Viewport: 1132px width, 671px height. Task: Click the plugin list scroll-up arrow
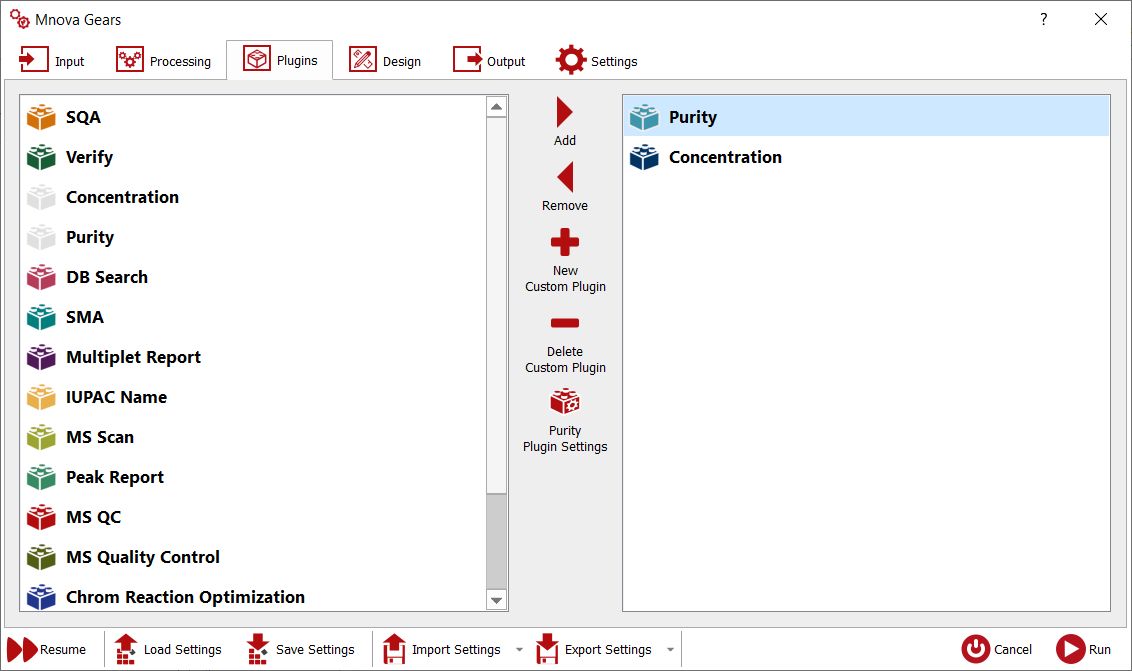tap(497, 107)
